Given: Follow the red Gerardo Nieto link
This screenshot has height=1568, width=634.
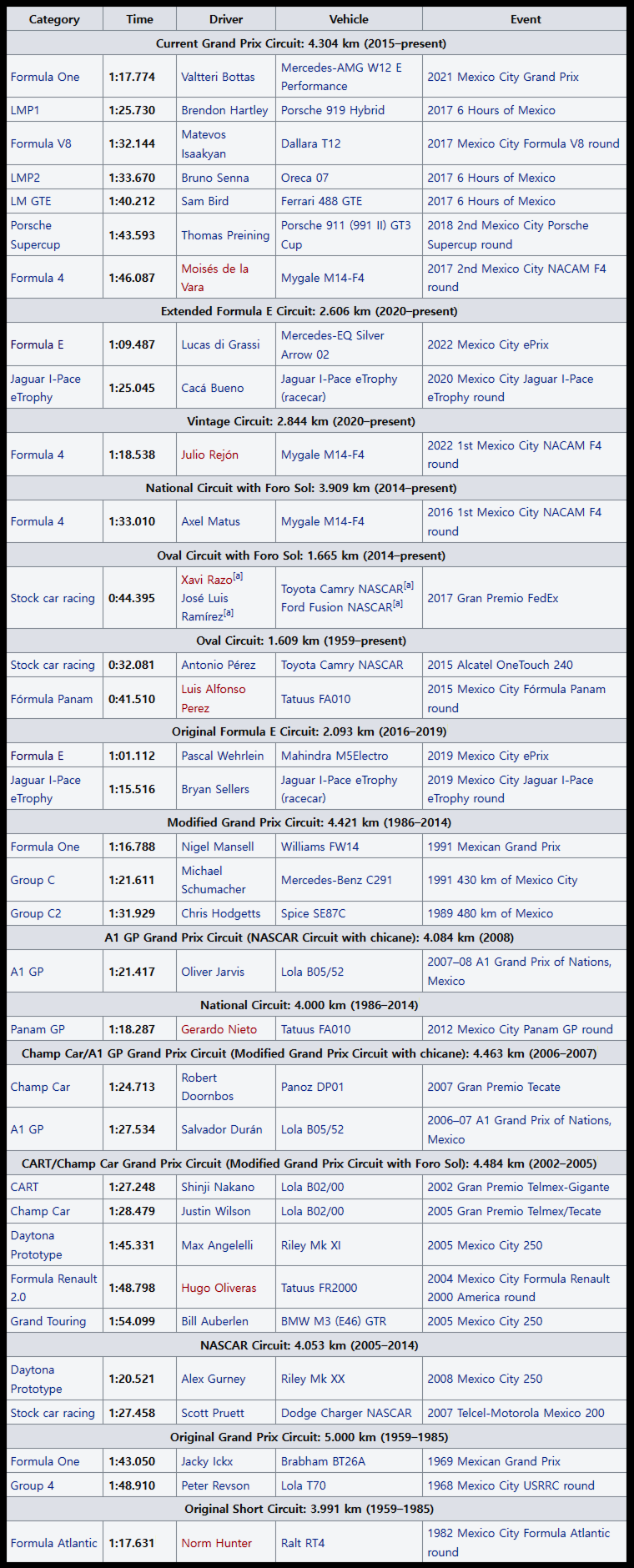Looking at the screenshot, I should click(219, 1029).
